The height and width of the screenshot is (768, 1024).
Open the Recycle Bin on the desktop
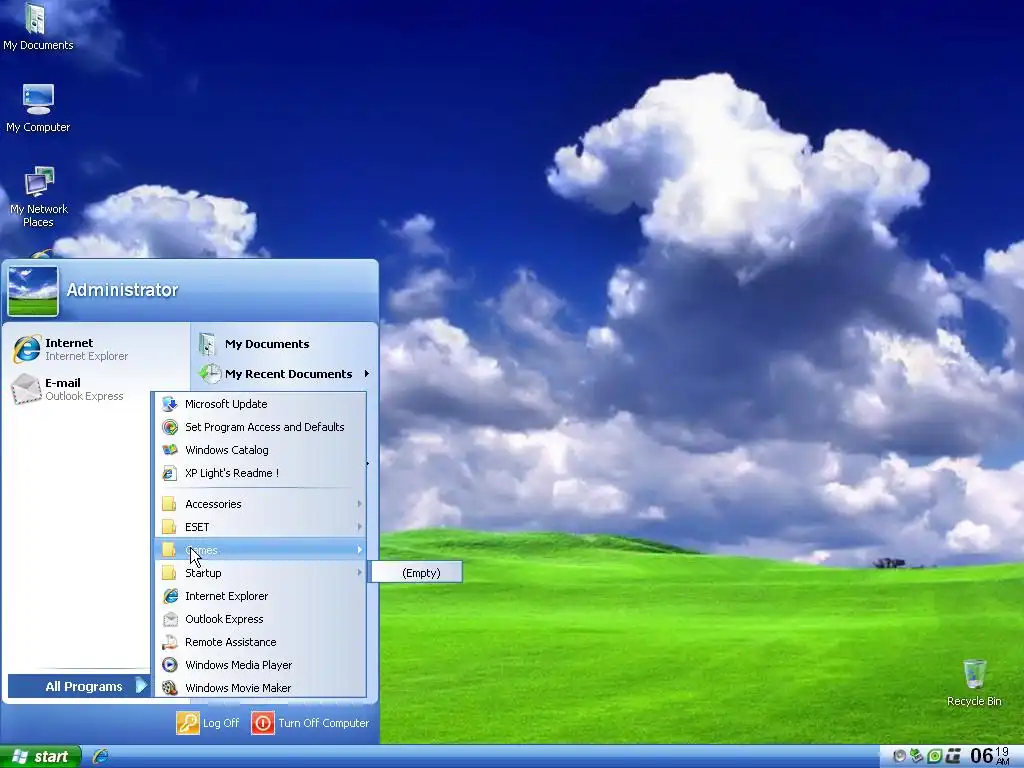[974, 682]
